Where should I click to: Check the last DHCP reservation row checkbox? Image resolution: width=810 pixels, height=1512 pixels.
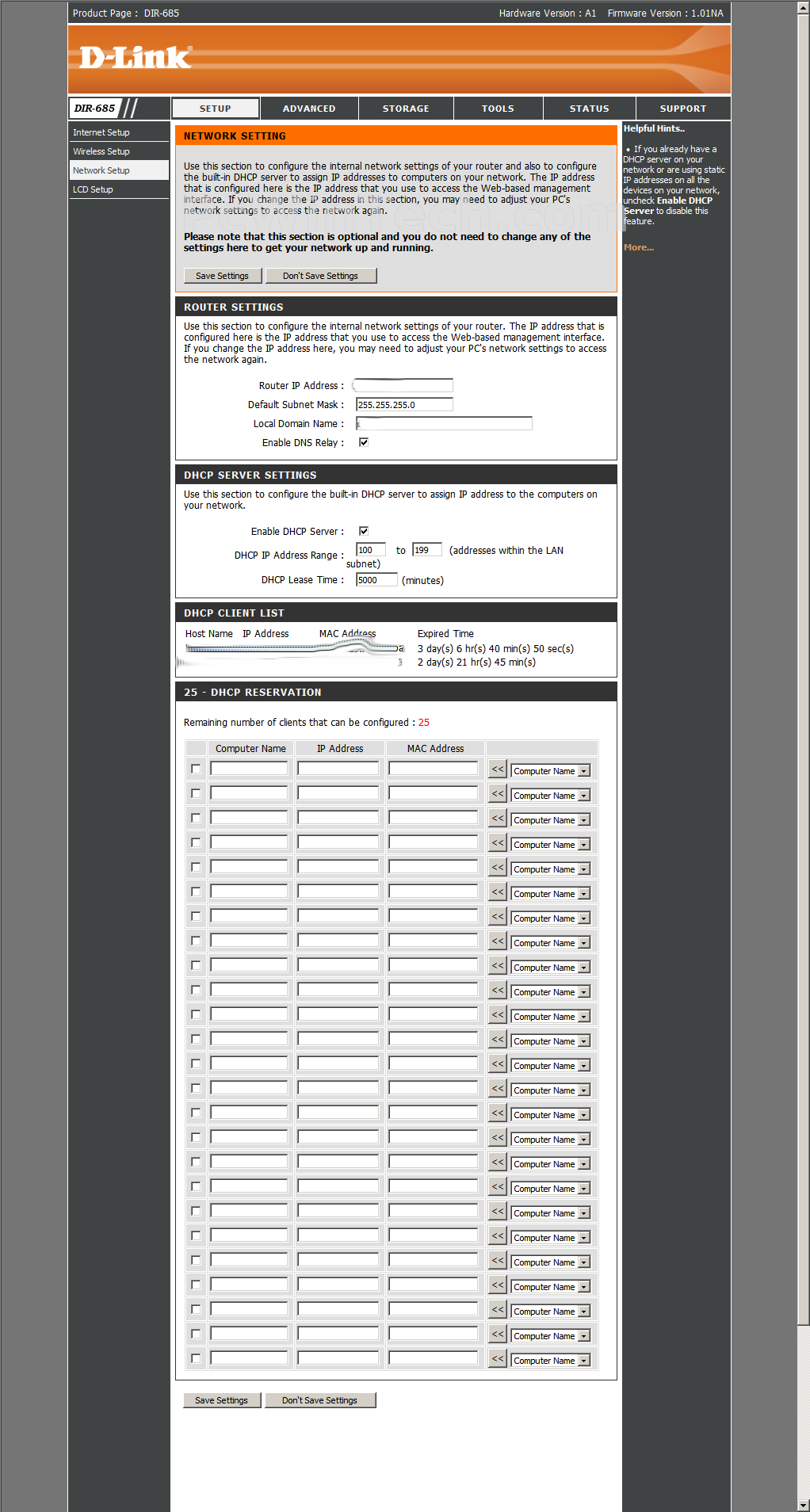pyautogui.click(x=196, y=1358)
